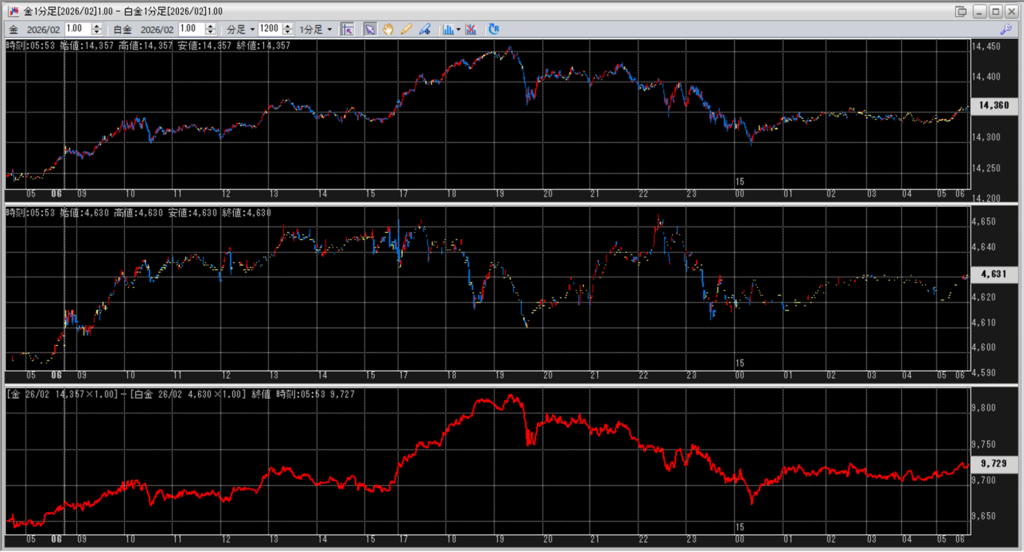
Task: Toggle the crosshair cursor display button
Action: coord(347,29)
